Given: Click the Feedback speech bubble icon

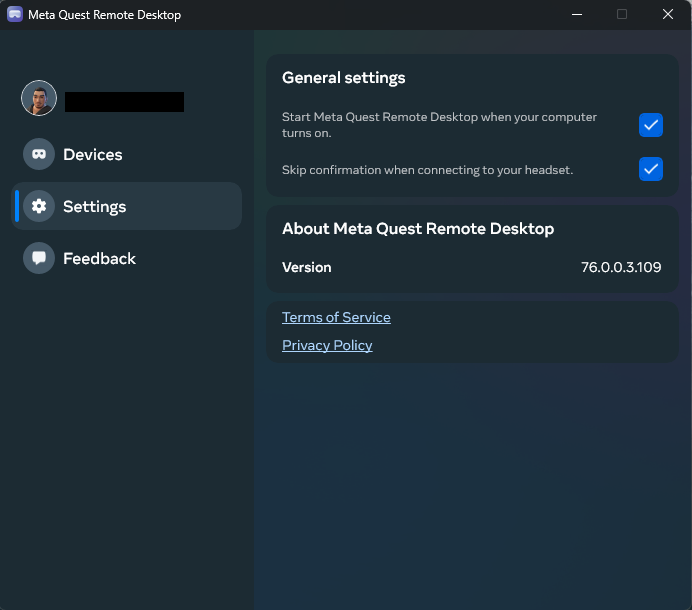Looking at the screenshot, I should (39, 258).
